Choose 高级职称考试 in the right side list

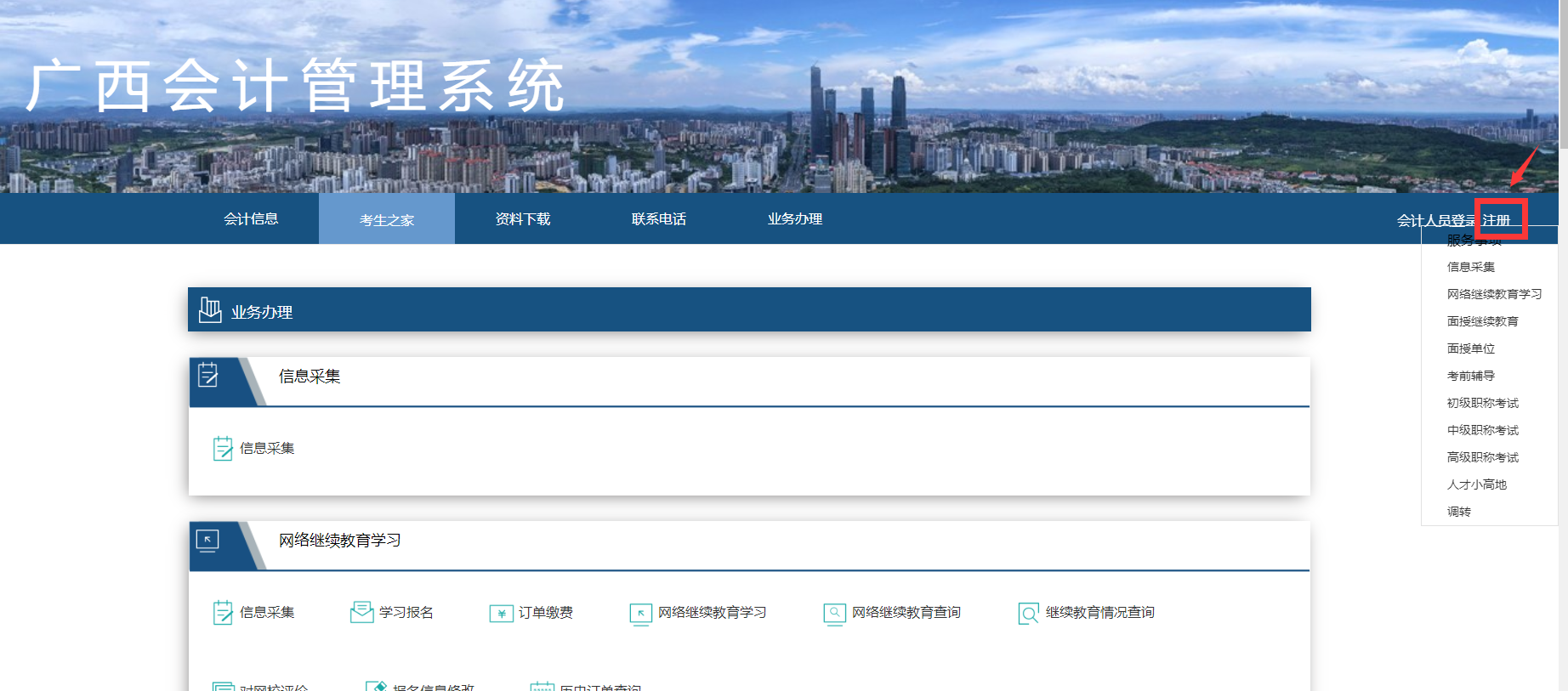point(1482,457)
